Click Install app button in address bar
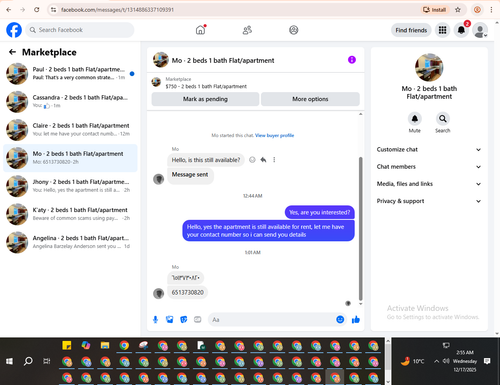The height and width of the screenshot is (385, 500). pos(435,10)
